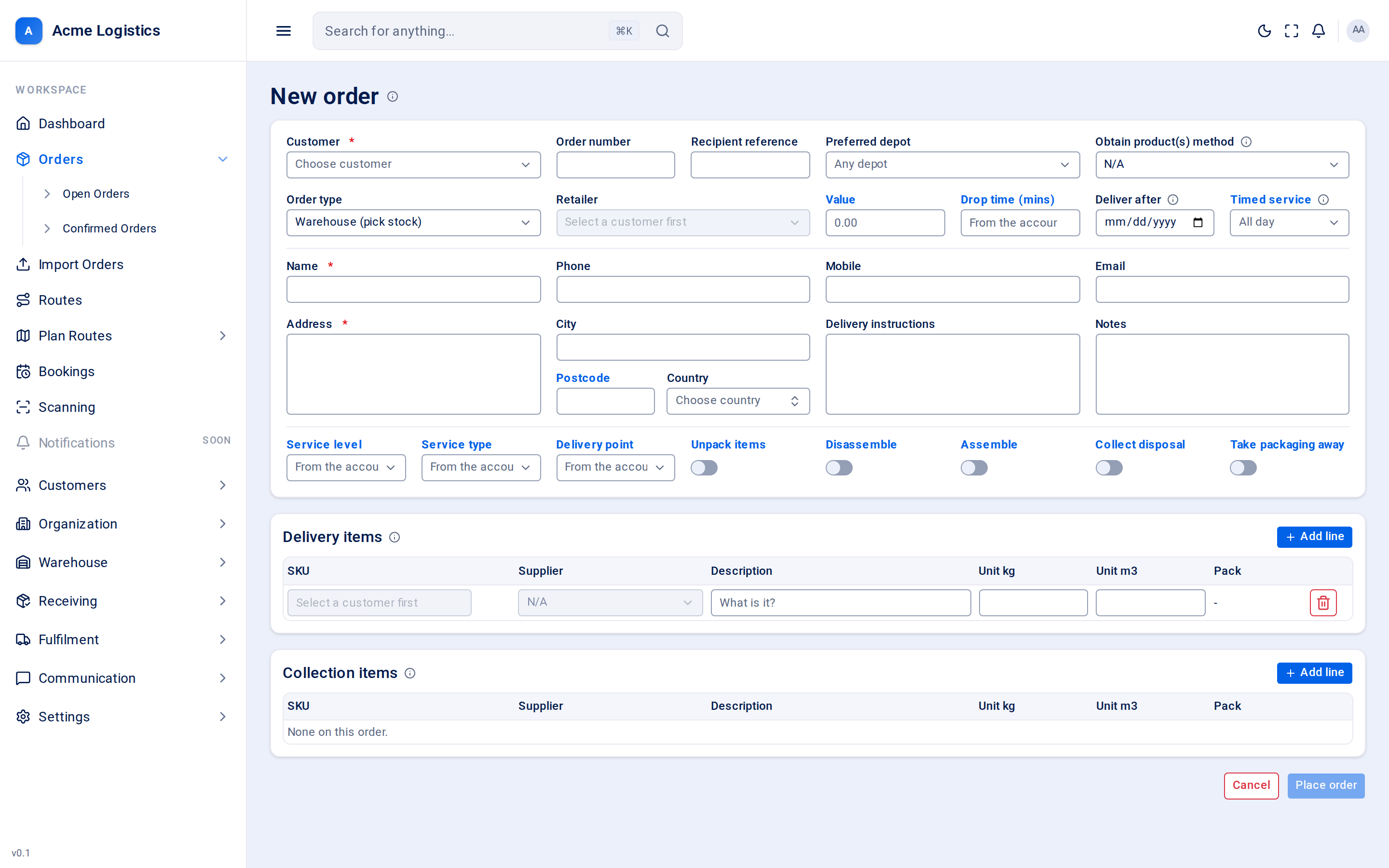Image resolution: width=1389 pixels, height=868 pixels.
Task: Toggle dark mode moon icon
Action: click(1264, 31)
